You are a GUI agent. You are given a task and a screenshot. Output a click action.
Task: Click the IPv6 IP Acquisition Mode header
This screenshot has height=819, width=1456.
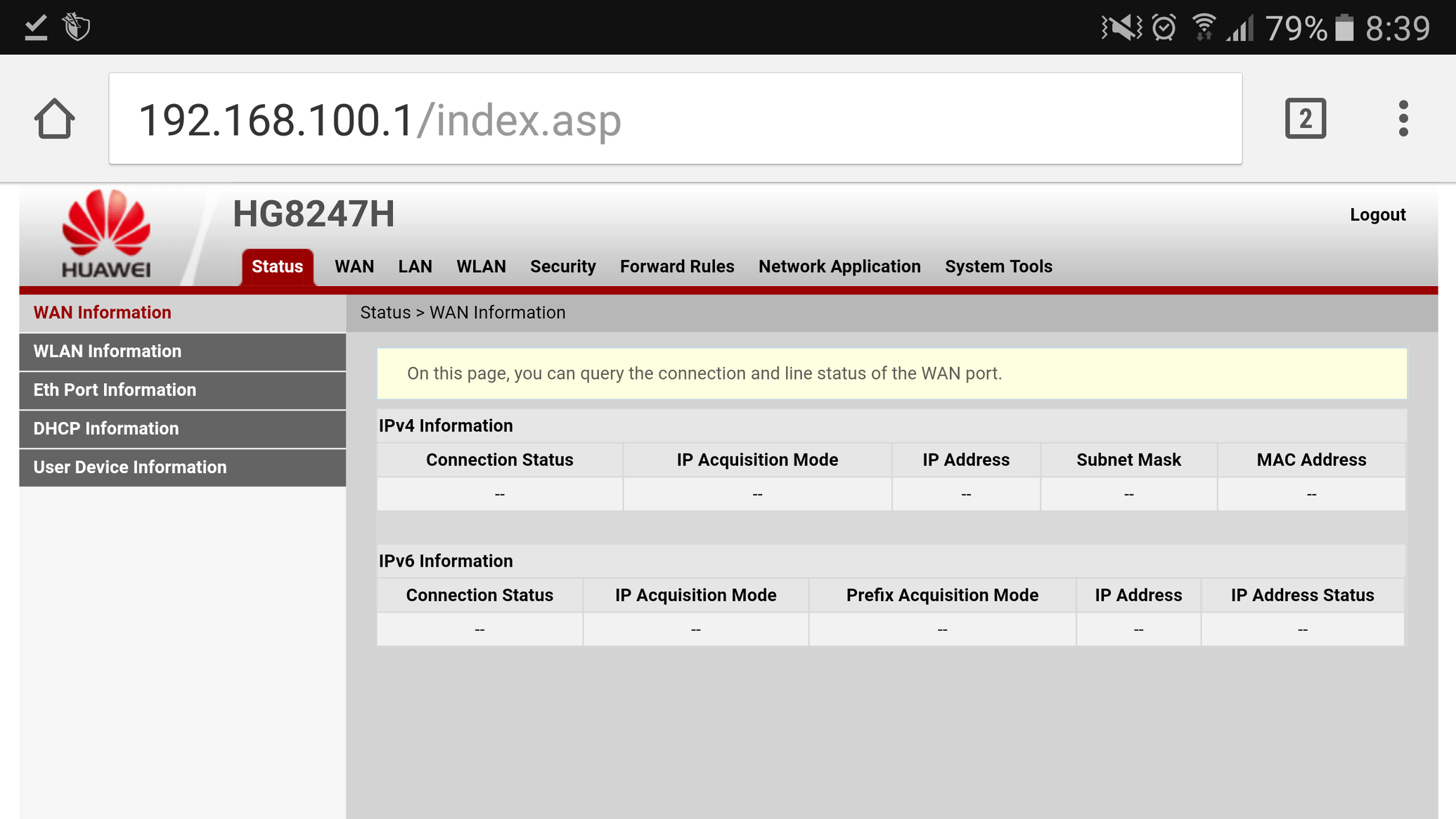695,595
